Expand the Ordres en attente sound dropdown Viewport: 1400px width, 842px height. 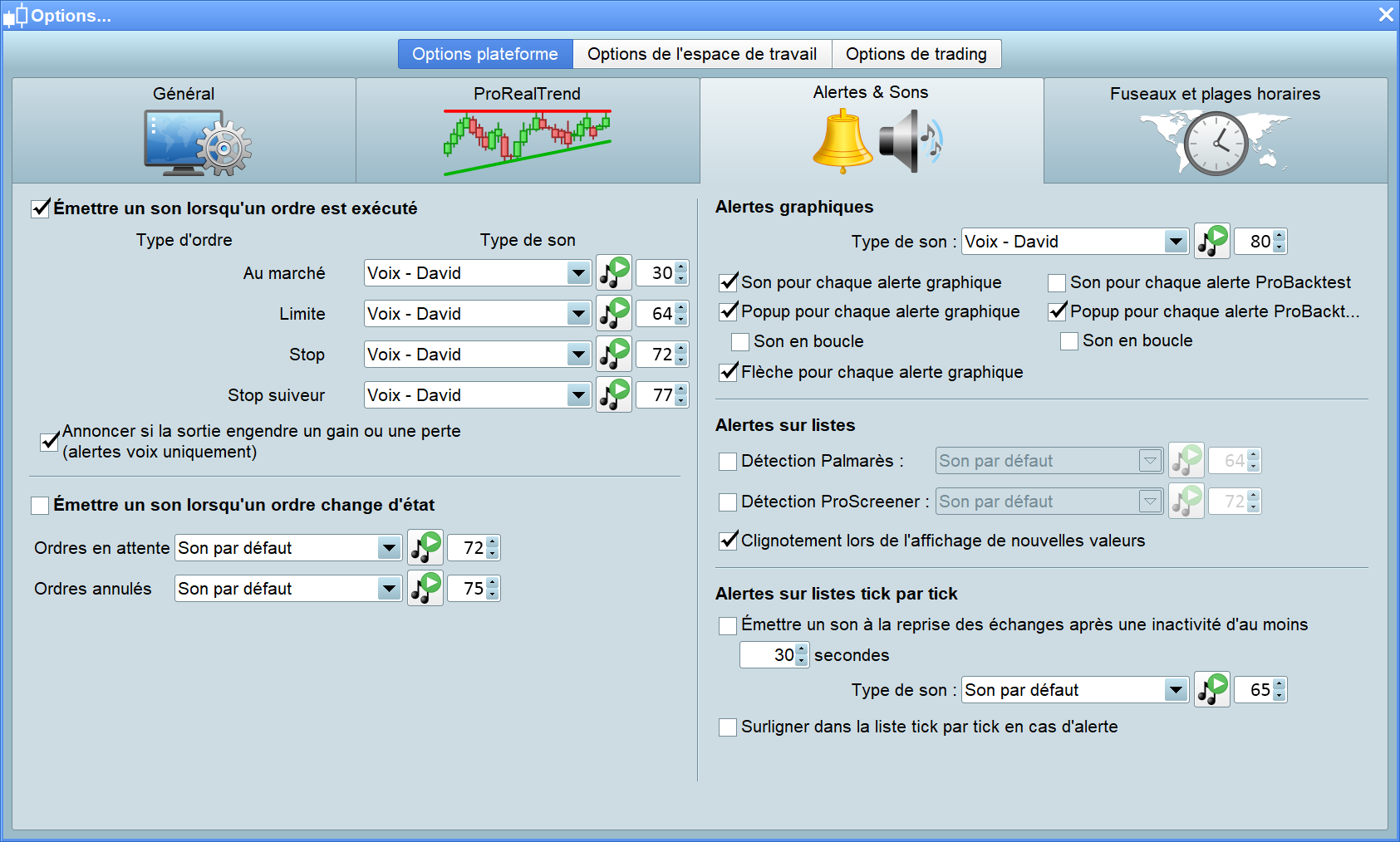[x=288, y=547]
